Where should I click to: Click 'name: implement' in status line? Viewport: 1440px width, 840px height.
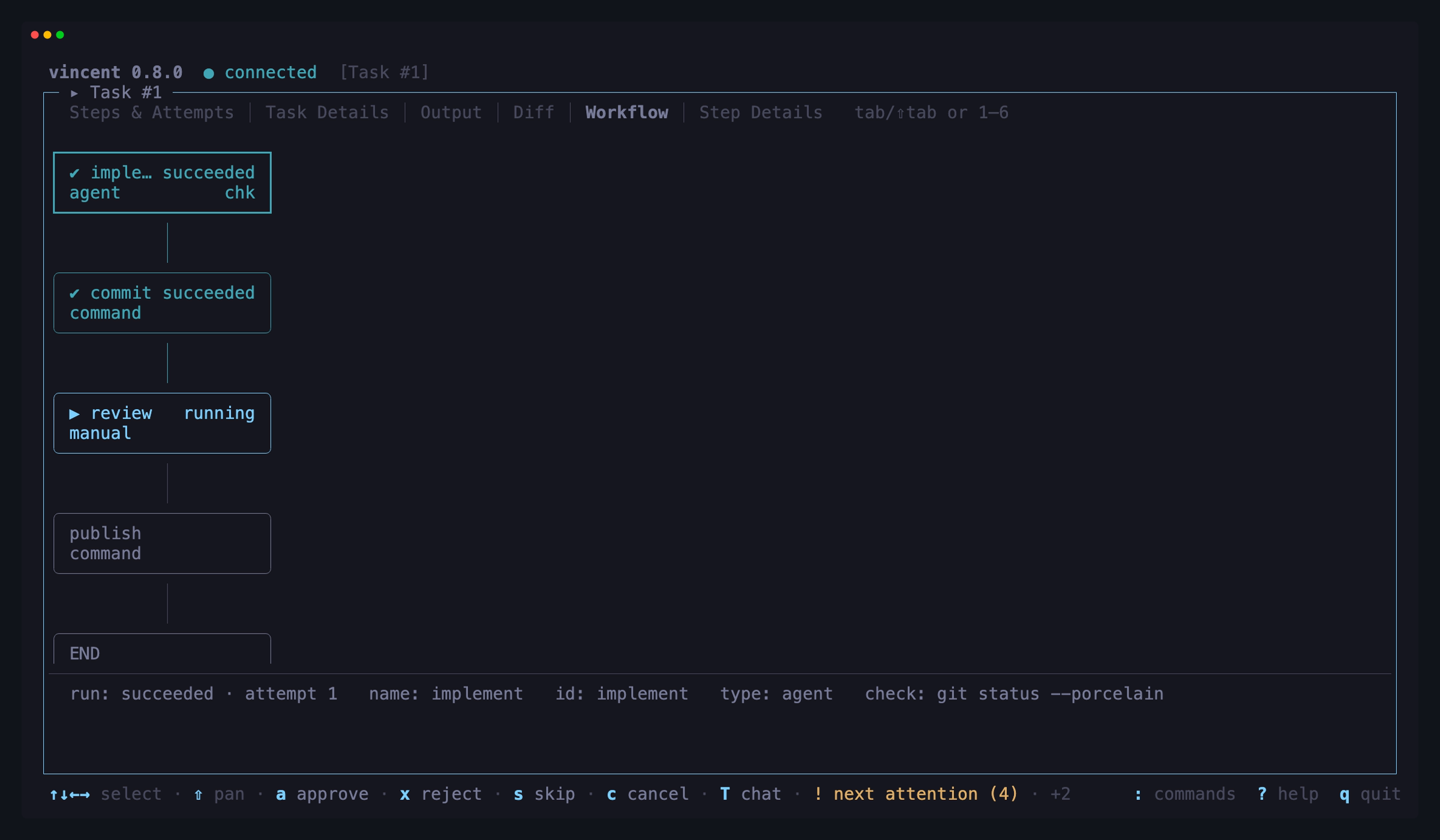[x=446, y=694]
